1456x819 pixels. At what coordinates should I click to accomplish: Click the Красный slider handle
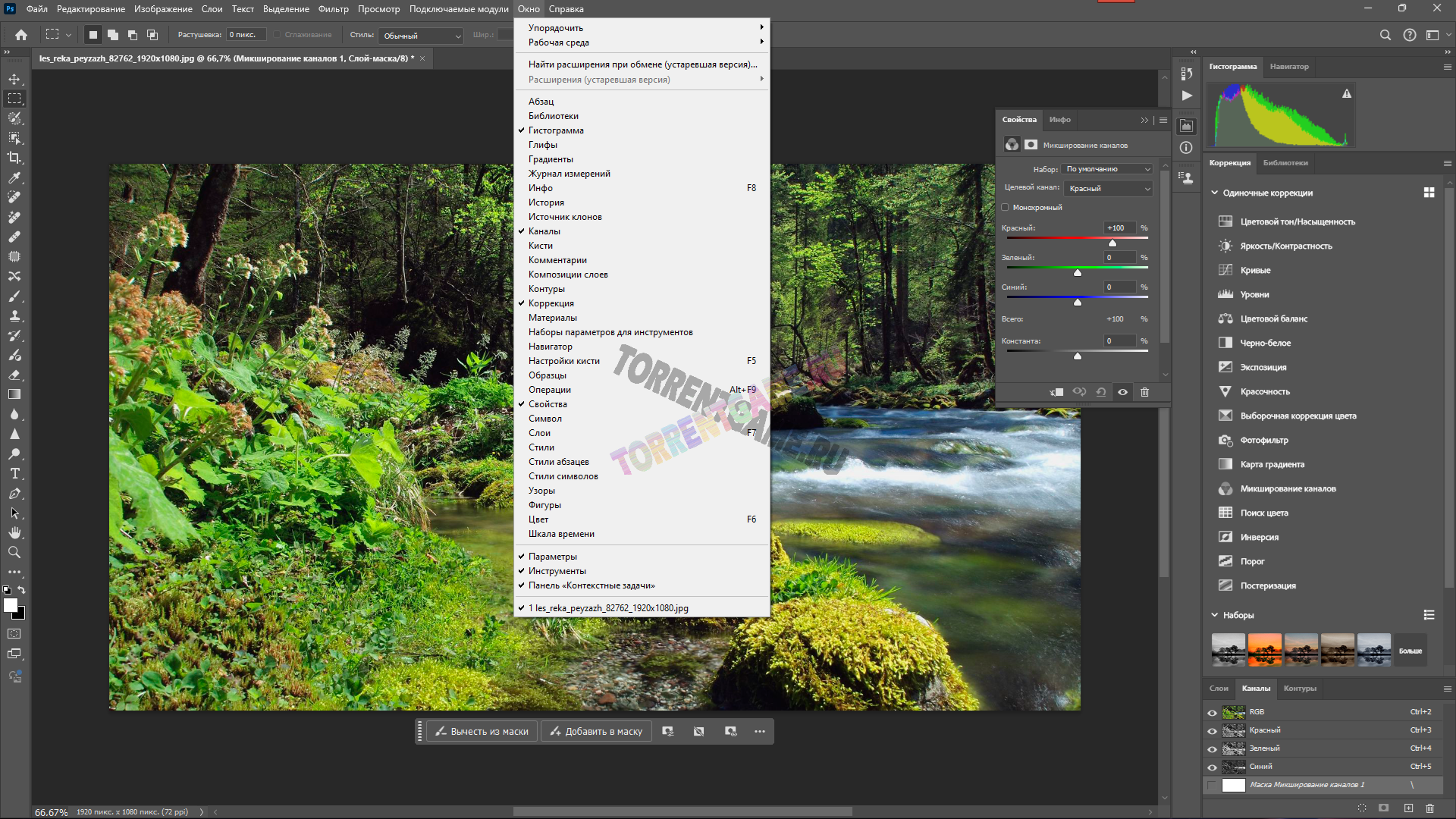pyautogui.click(x=1112, y=243)
